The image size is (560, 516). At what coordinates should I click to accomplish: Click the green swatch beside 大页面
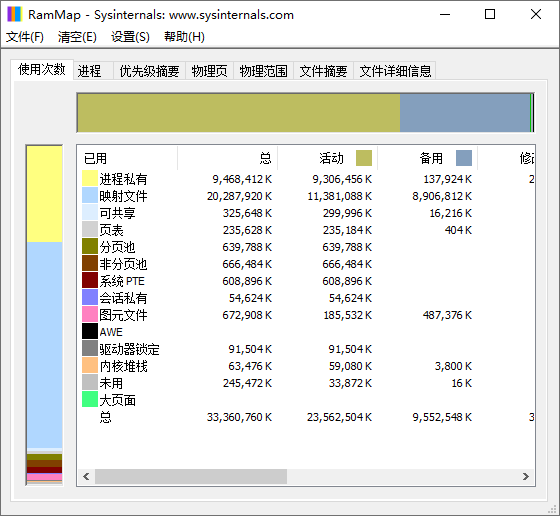[90, 400]
